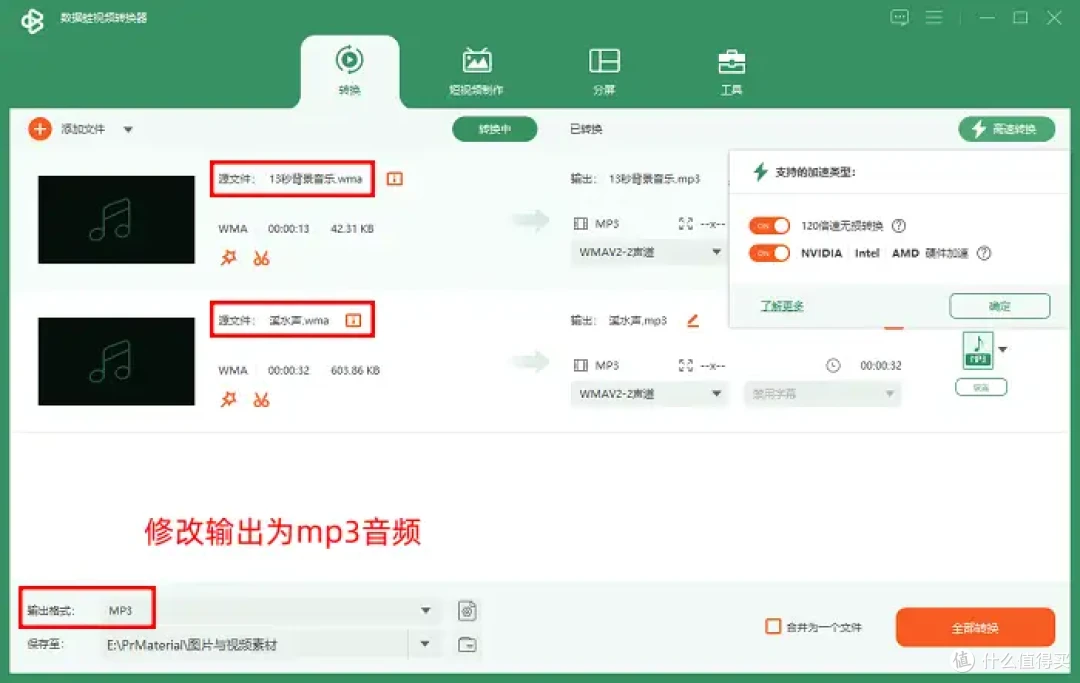This screenshot has width=1080, height=683.
Task: Click help icon next to 120倍速无损转换
Action: click(899, 226)
